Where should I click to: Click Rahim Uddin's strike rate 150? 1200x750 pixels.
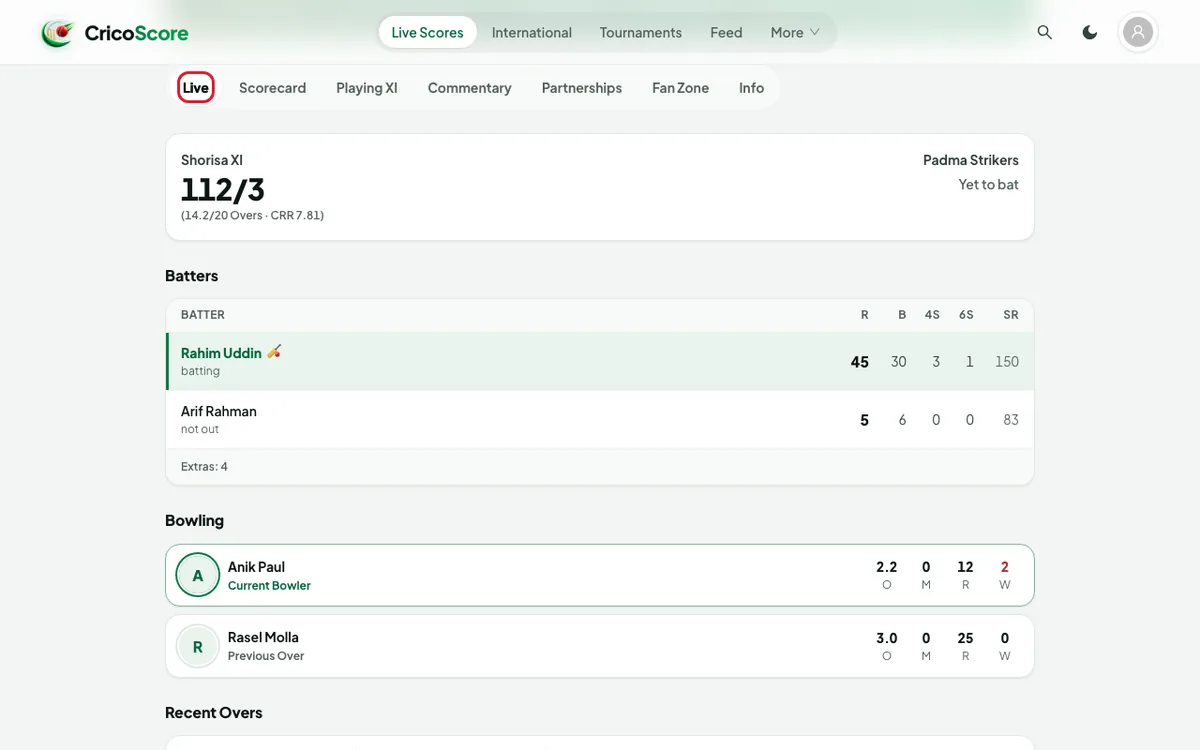pos(1007,362)
